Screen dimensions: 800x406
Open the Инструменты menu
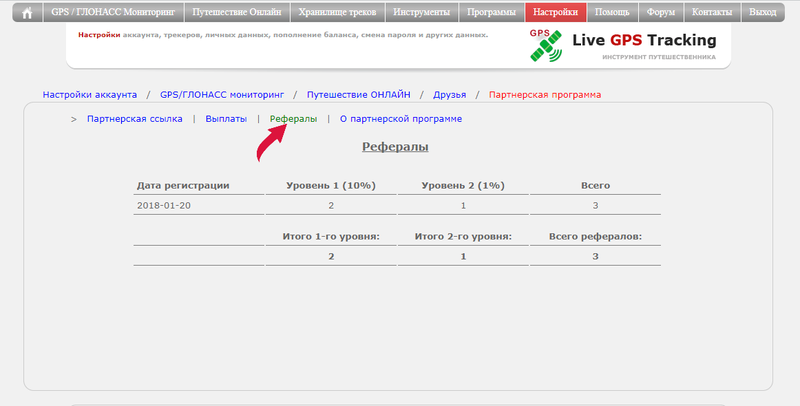coord(421,13)
